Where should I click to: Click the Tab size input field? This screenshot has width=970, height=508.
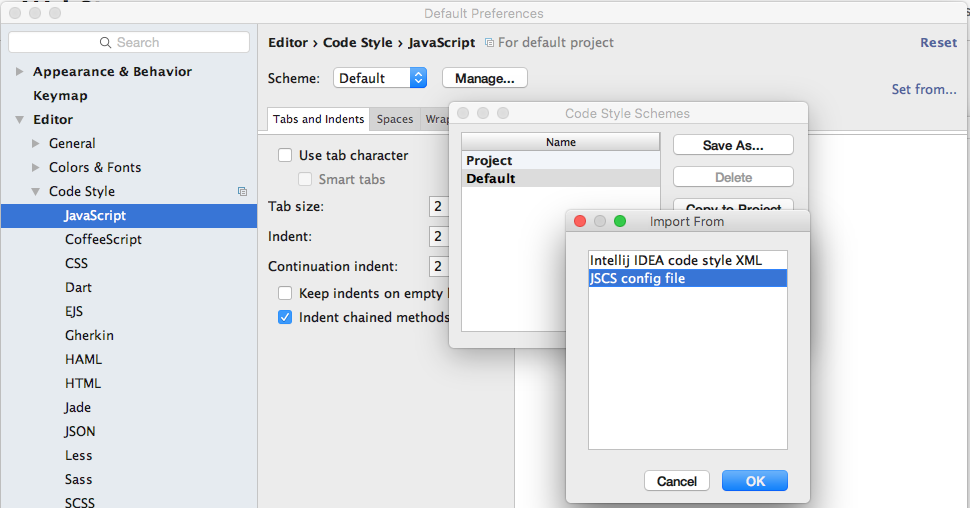click(x=438, y=206)
